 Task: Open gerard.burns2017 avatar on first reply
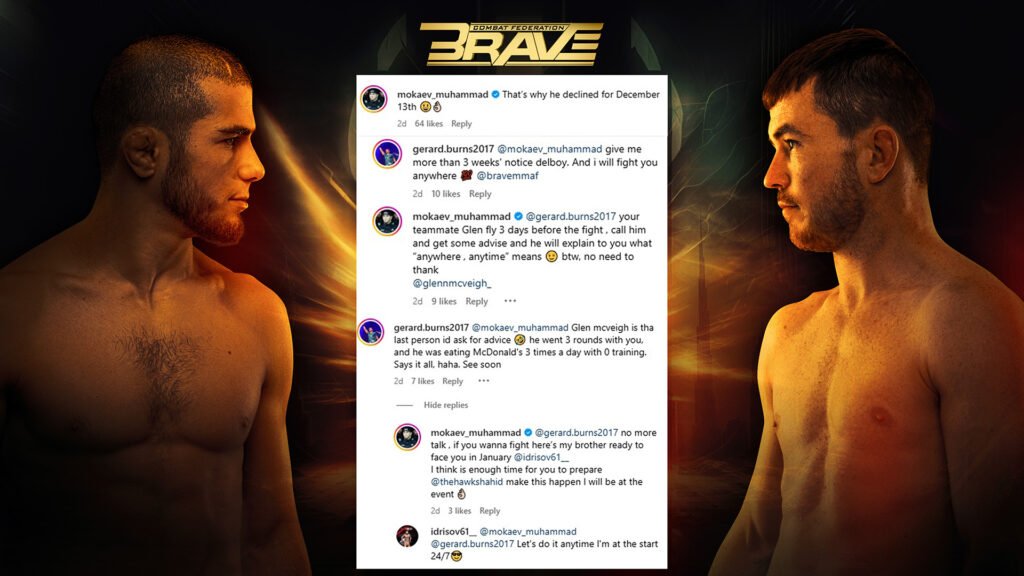[x=387, y=154]
